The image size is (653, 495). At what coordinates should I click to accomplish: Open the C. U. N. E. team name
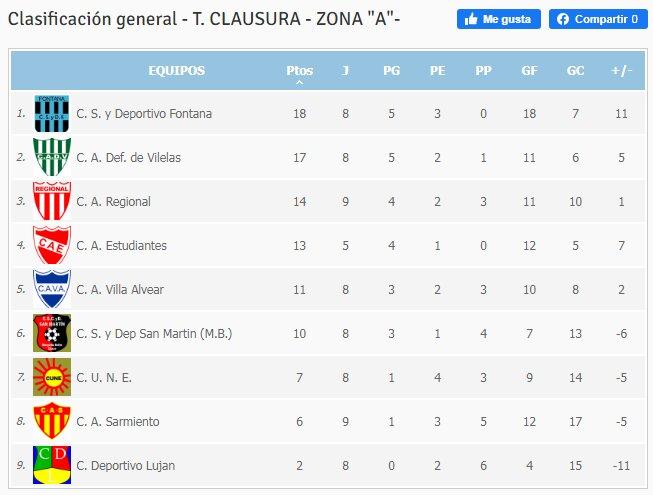[104, 378]
